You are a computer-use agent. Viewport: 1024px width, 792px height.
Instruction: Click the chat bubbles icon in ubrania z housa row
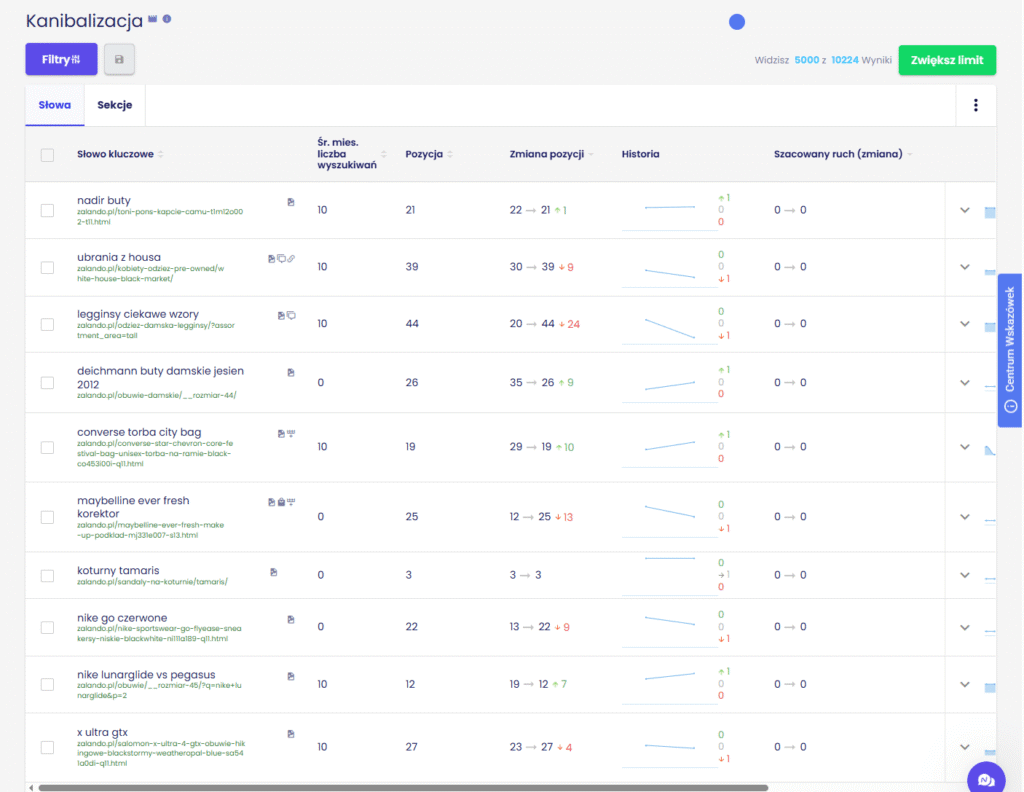281,259
